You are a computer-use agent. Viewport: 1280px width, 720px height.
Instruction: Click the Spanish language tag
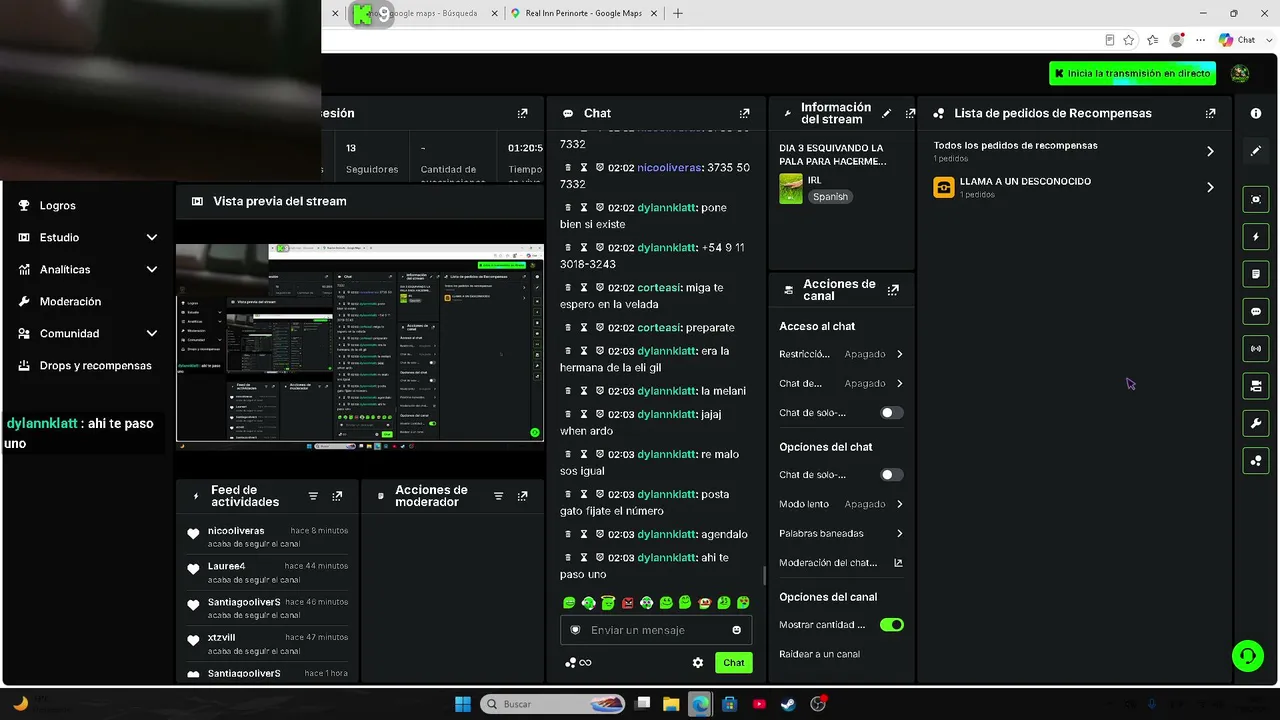(830, 197)
